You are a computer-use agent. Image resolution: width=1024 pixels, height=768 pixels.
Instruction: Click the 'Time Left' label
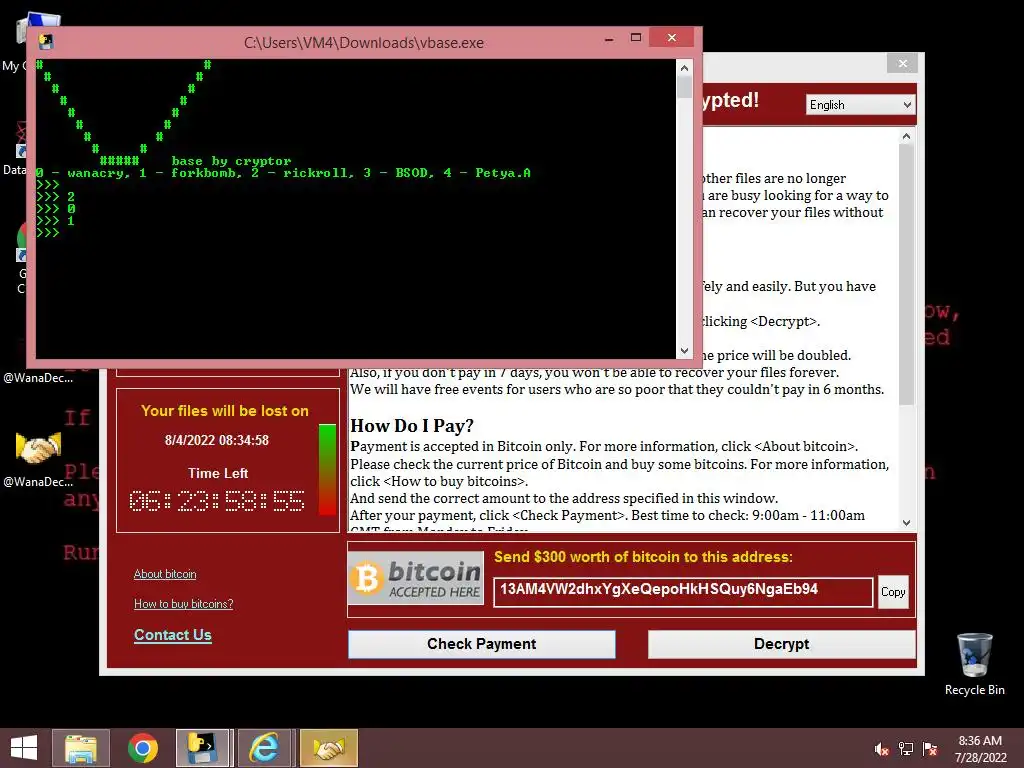point(218,473)
